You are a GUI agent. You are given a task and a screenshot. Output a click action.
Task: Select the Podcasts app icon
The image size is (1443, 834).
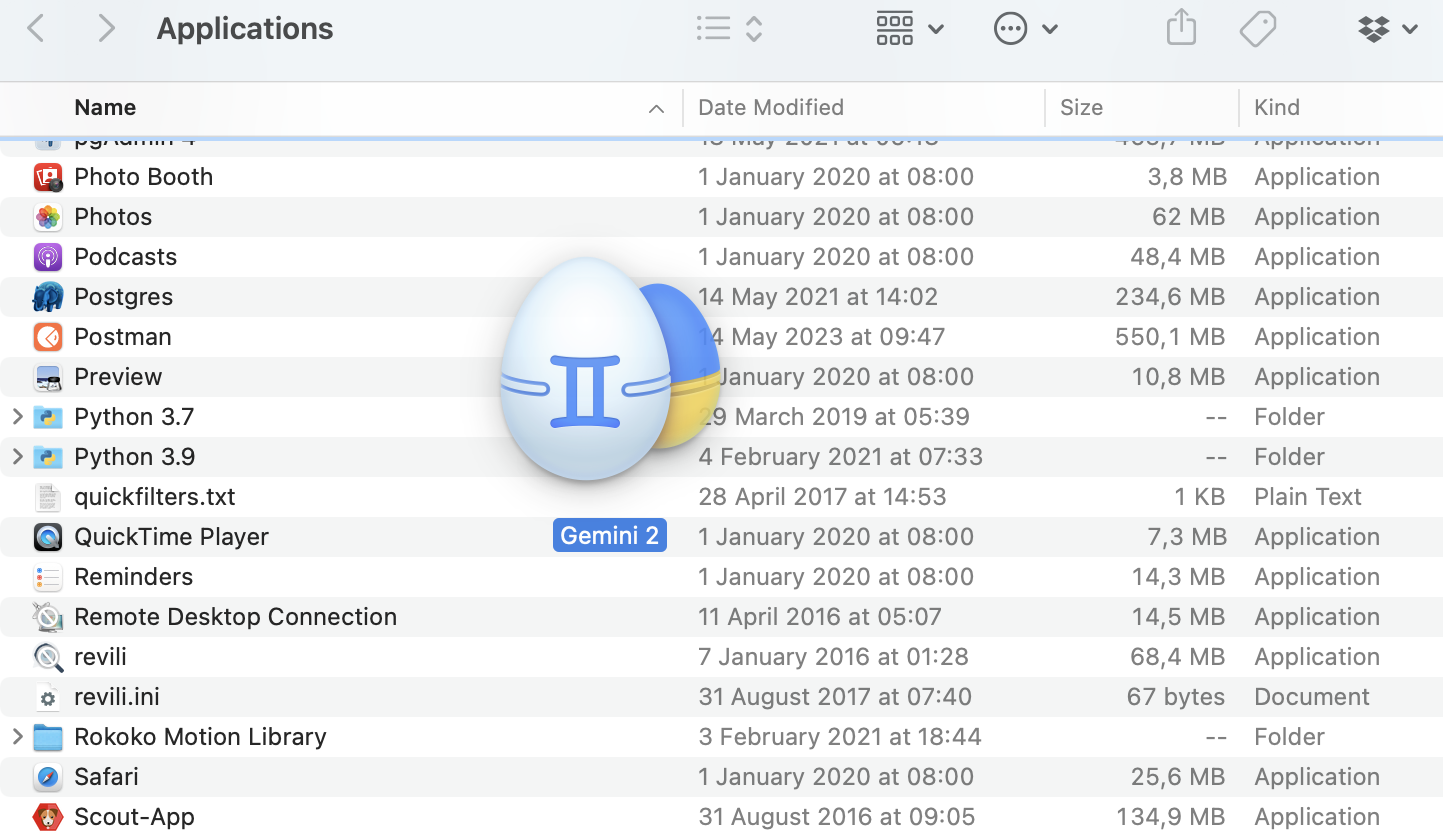coord(48,257)
